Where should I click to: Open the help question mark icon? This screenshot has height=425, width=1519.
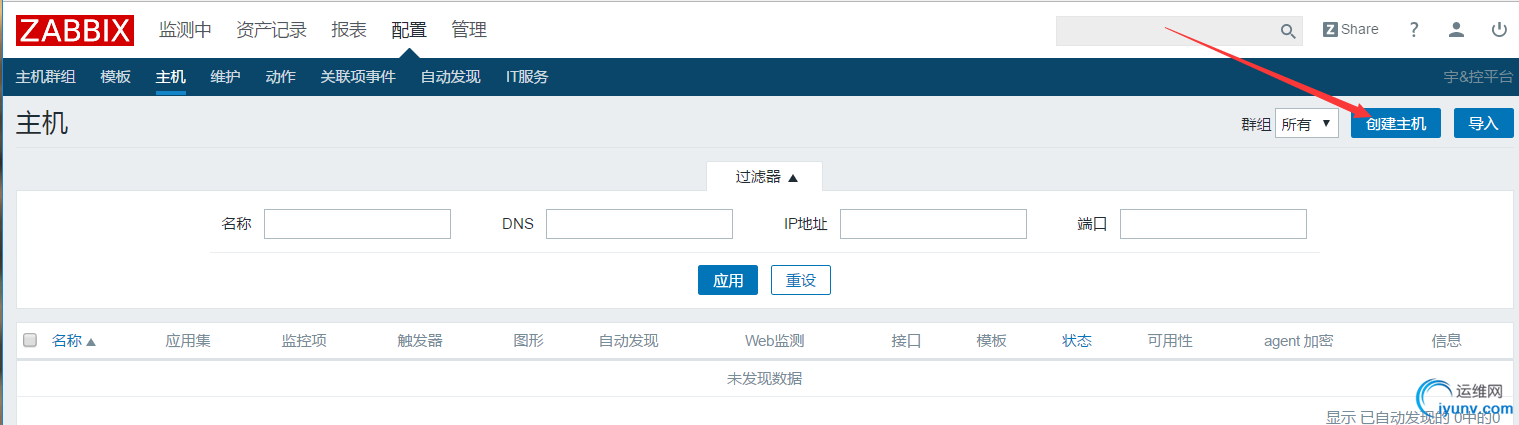click(x=1414, y=30)
